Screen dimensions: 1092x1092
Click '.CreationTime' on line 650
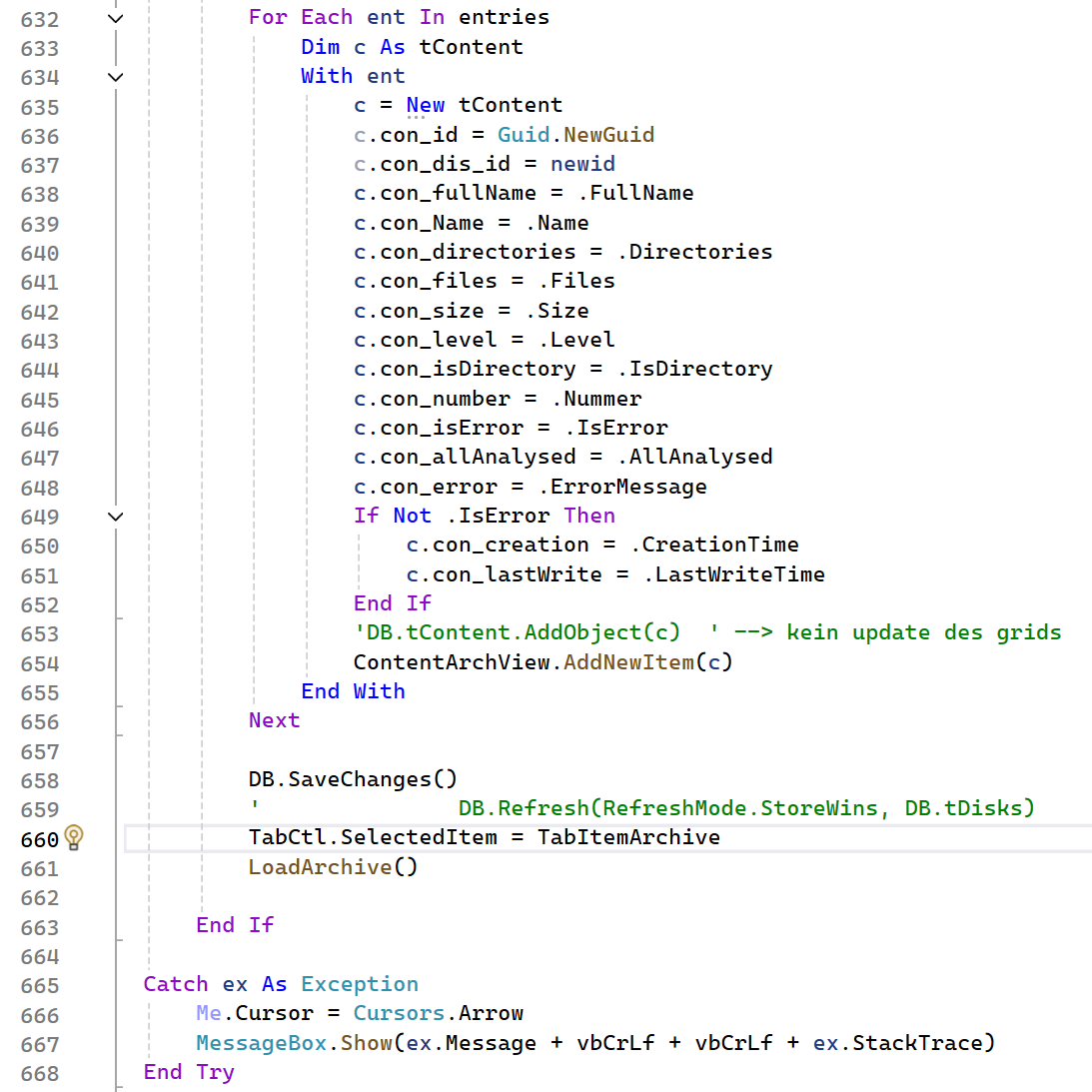(713, 545)
